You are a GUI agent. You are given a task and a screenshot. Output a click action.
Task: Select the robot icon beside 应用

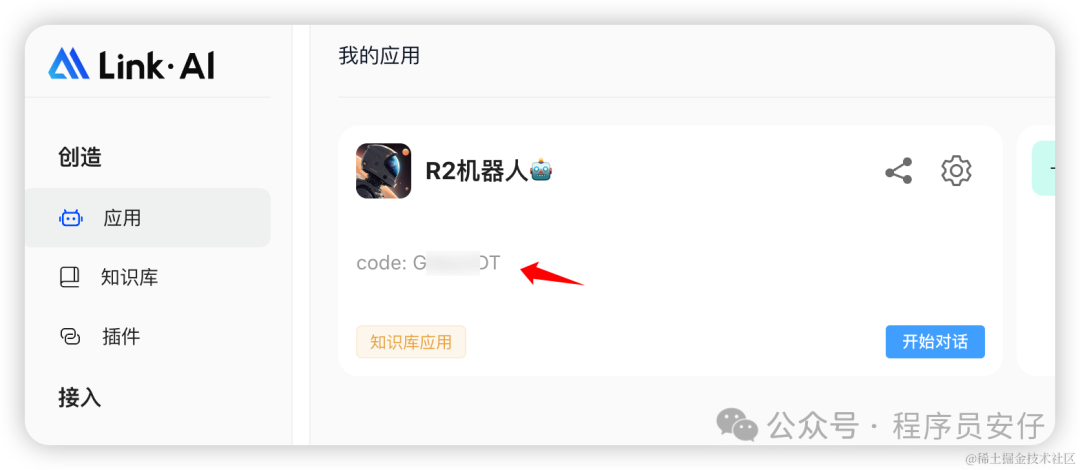coord(70,218)
